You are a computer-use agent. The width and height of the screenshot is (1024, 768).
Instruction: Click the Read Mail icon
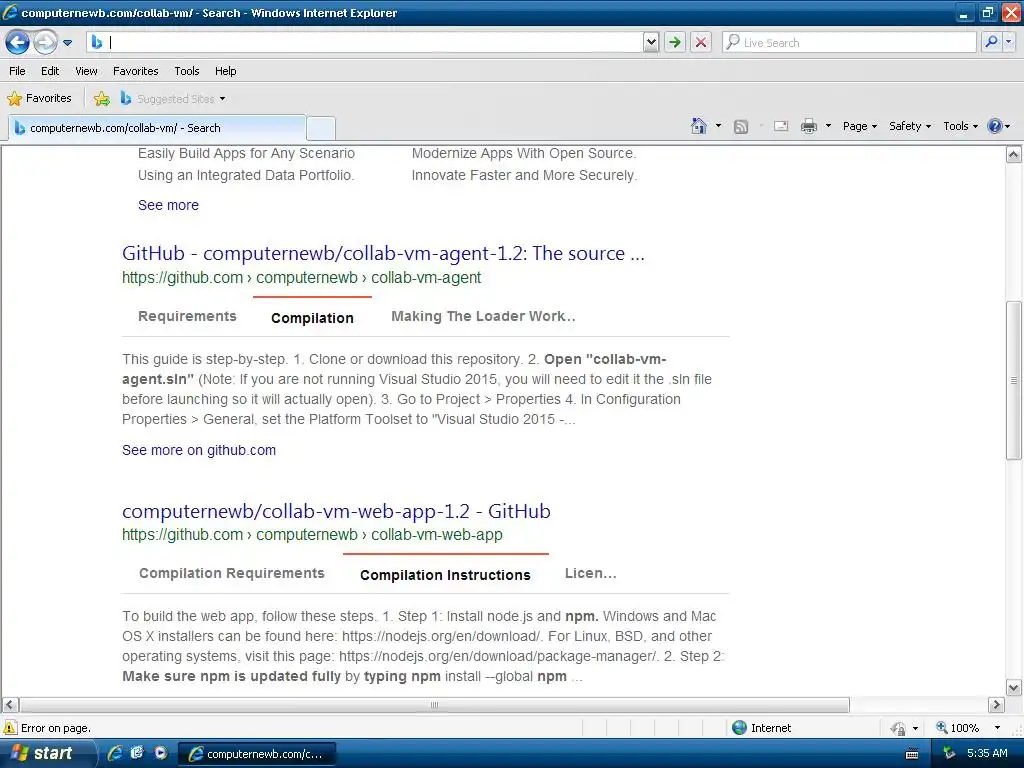pyautogui.click(x=781, y=126)
